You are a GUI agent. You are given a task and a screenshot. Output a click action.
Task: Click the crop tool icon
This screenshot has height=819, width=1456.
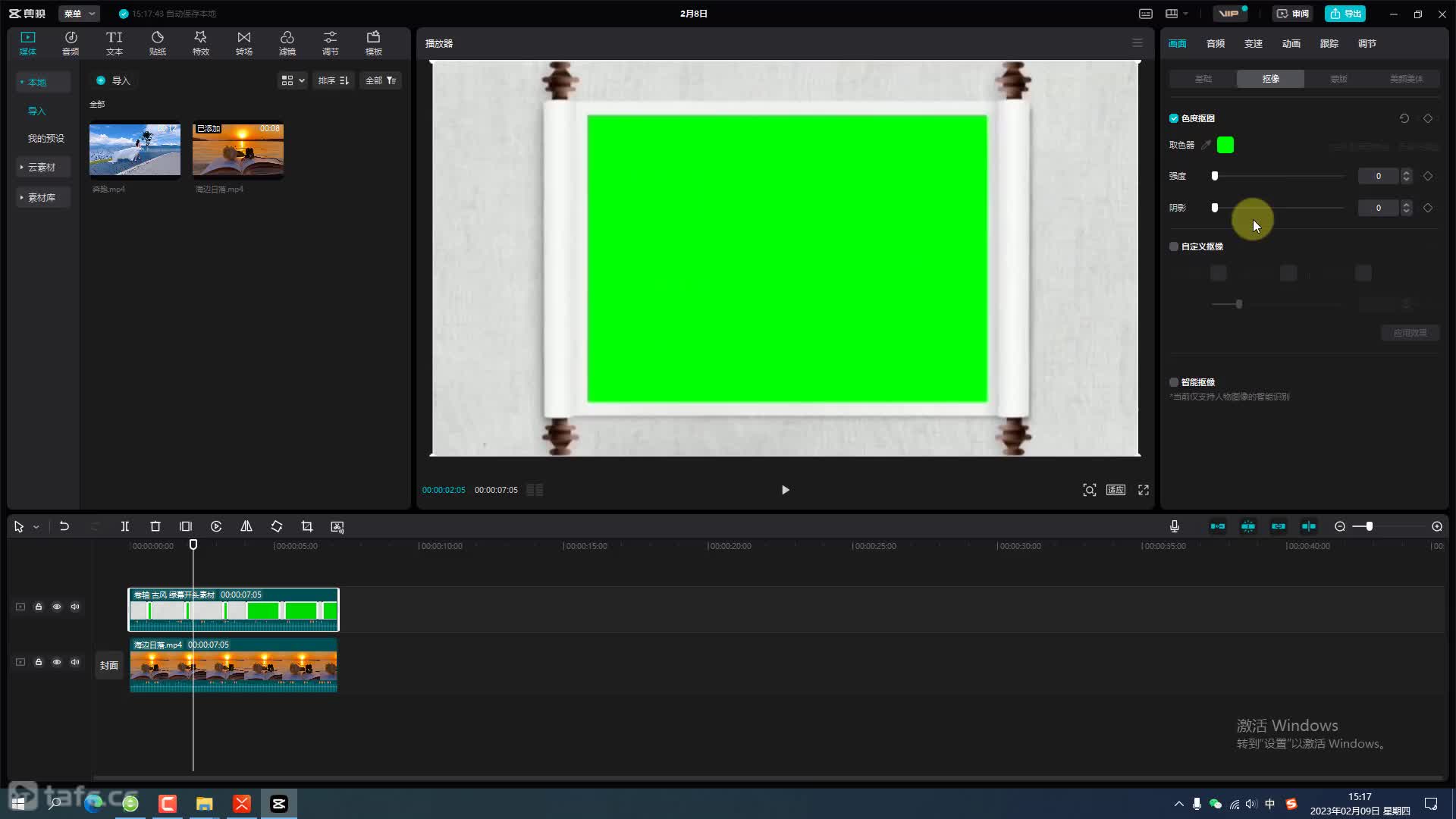pos(307,526)
